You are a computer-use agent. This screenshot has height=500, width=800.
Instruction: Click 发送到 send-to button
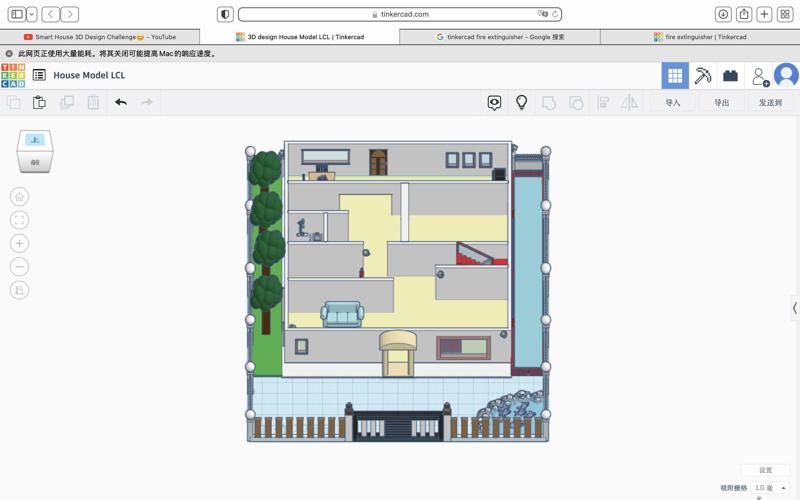tap(770, 103)
